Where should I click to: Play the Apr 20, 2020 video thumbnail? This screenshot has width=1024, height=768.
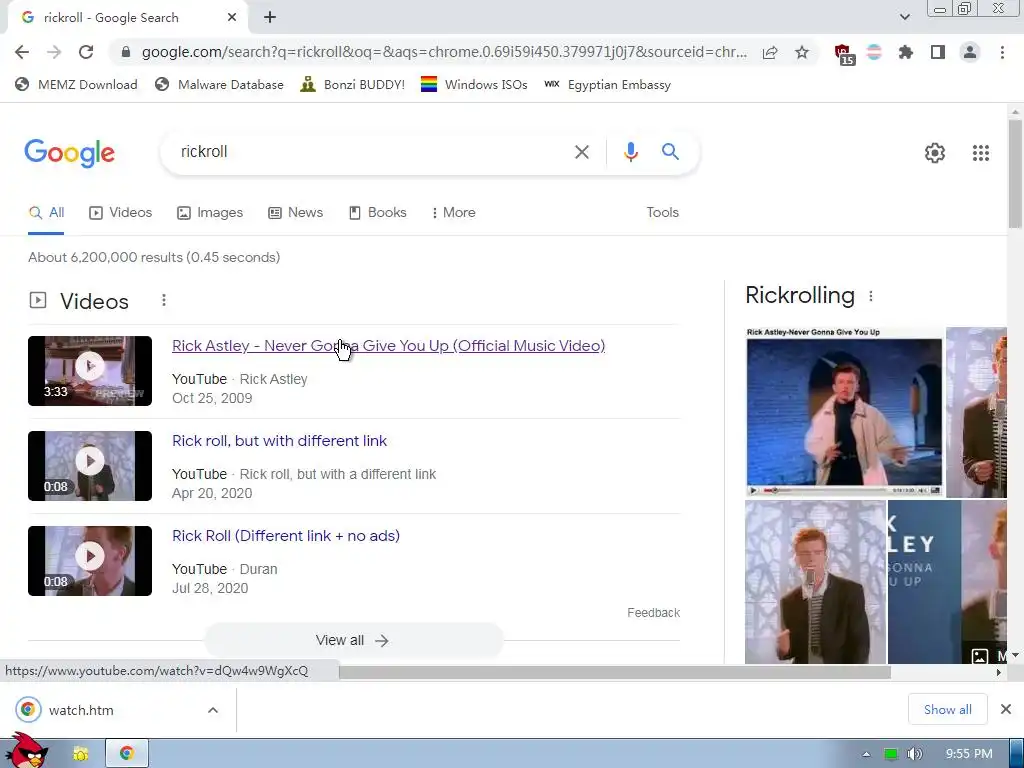[90, 466]
